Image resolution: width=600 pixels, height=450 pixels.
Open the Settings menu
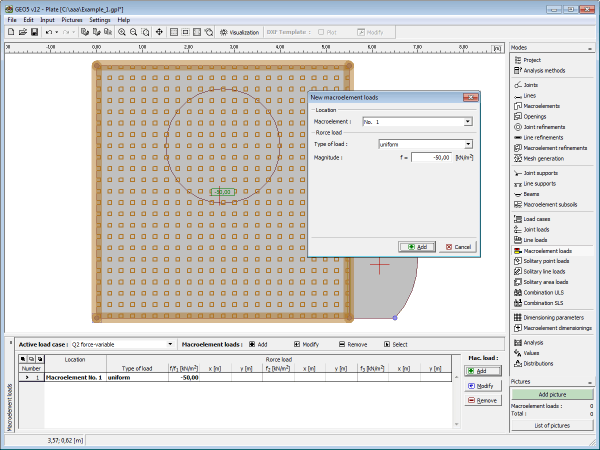point(100,19)
